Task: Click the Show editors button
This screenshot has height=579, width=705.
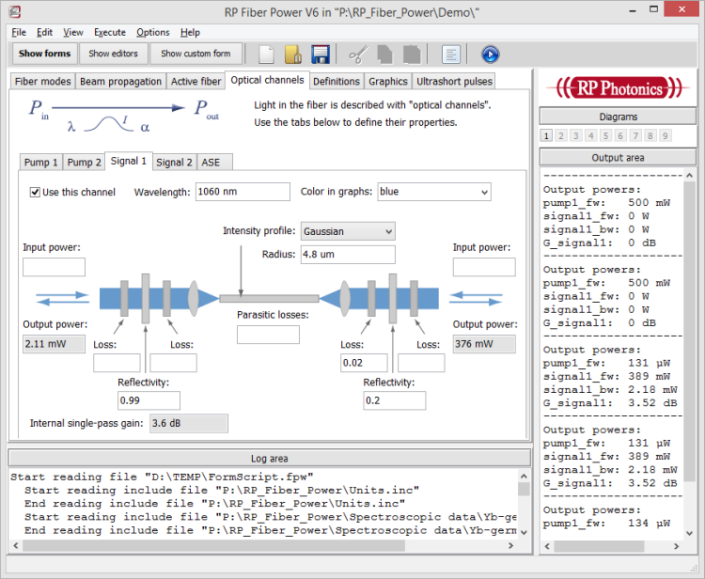Action: point(113,53)
